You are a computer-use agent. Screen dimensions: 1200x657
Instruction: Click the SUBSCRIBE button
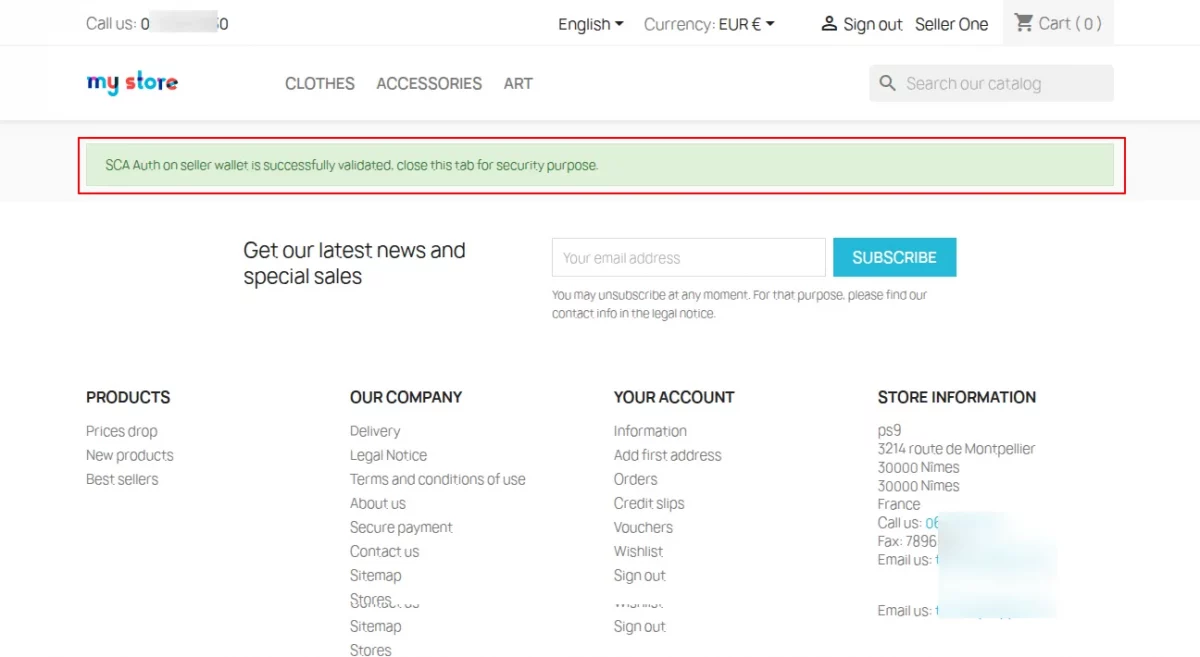(x=894, y=257)
